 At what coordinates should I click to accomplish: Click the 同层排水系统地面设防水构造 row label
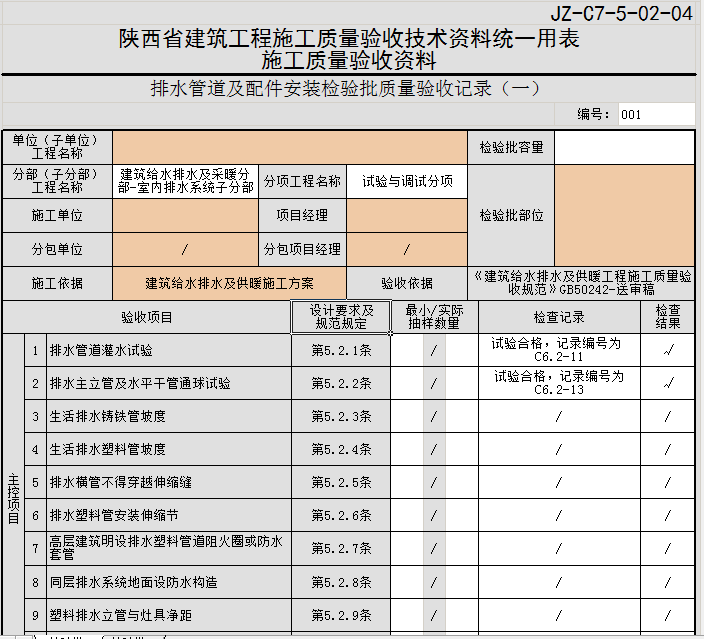[x=169, y=582]
